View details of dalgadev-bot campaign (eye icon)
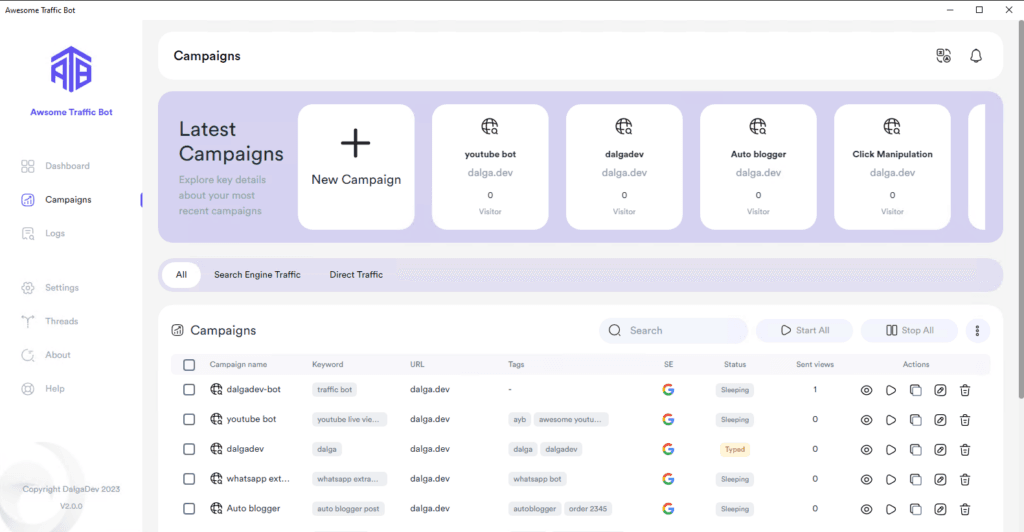The image size is (1024, 532). point(866,390)
